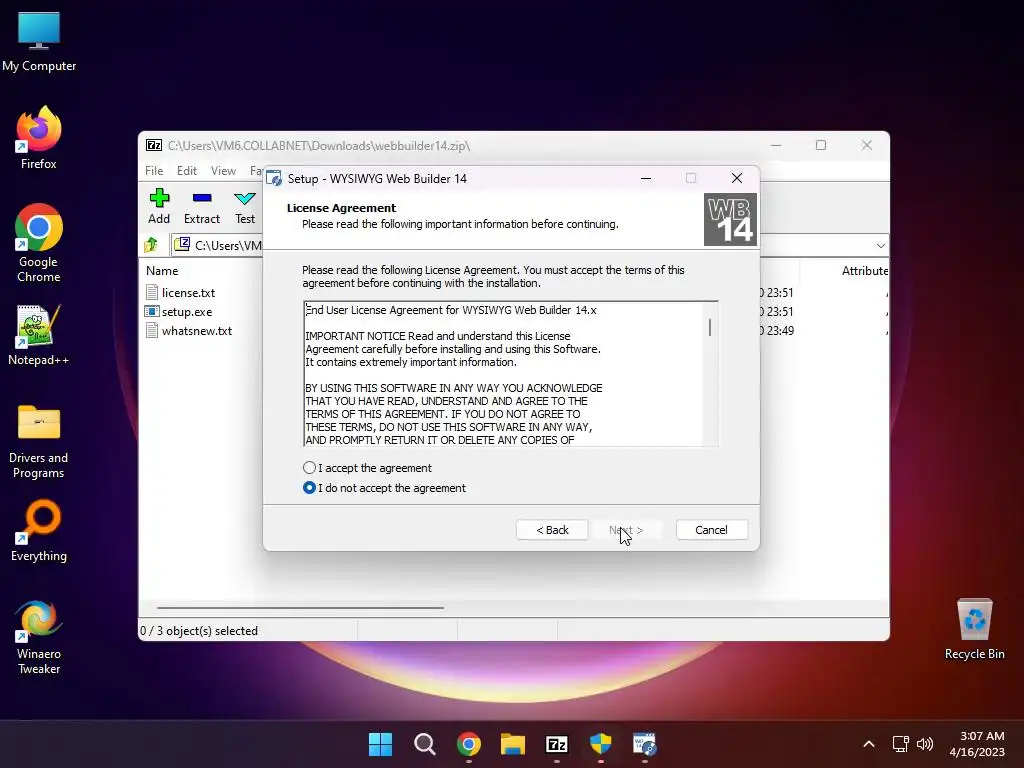Open the clock and date flyout

click(977, 744)
